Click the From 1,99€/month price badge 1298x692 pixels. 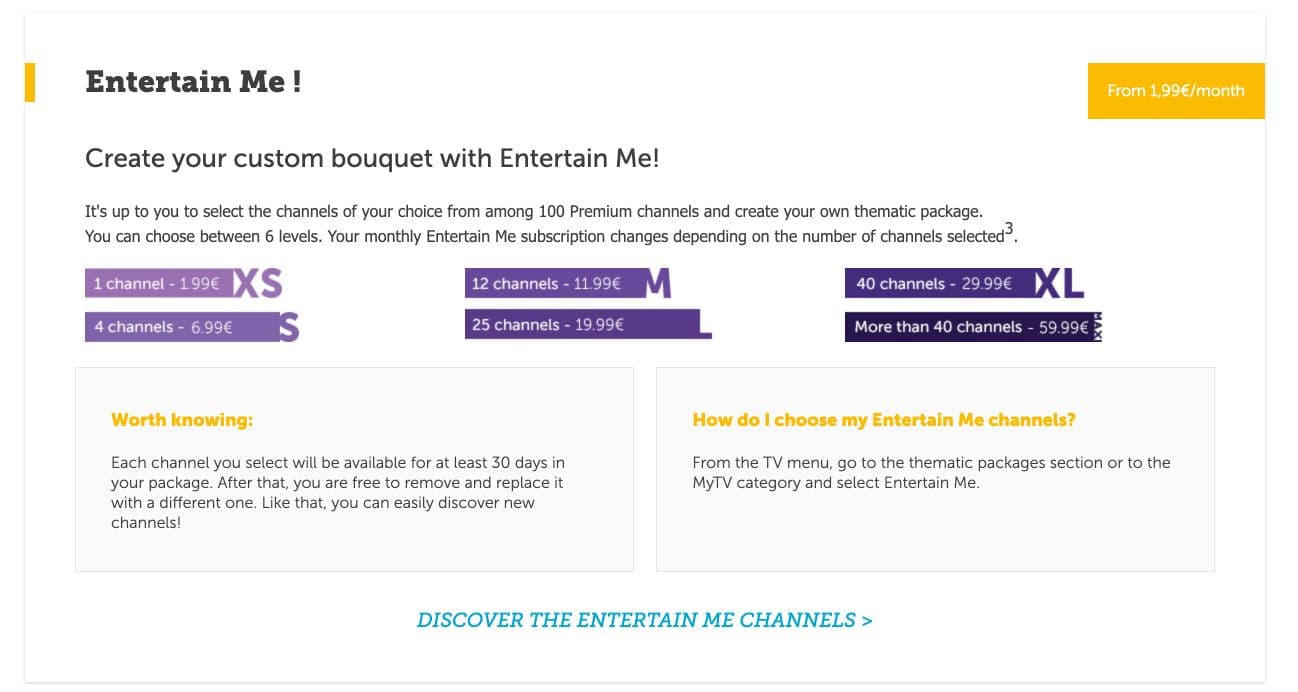point(1175,91)
